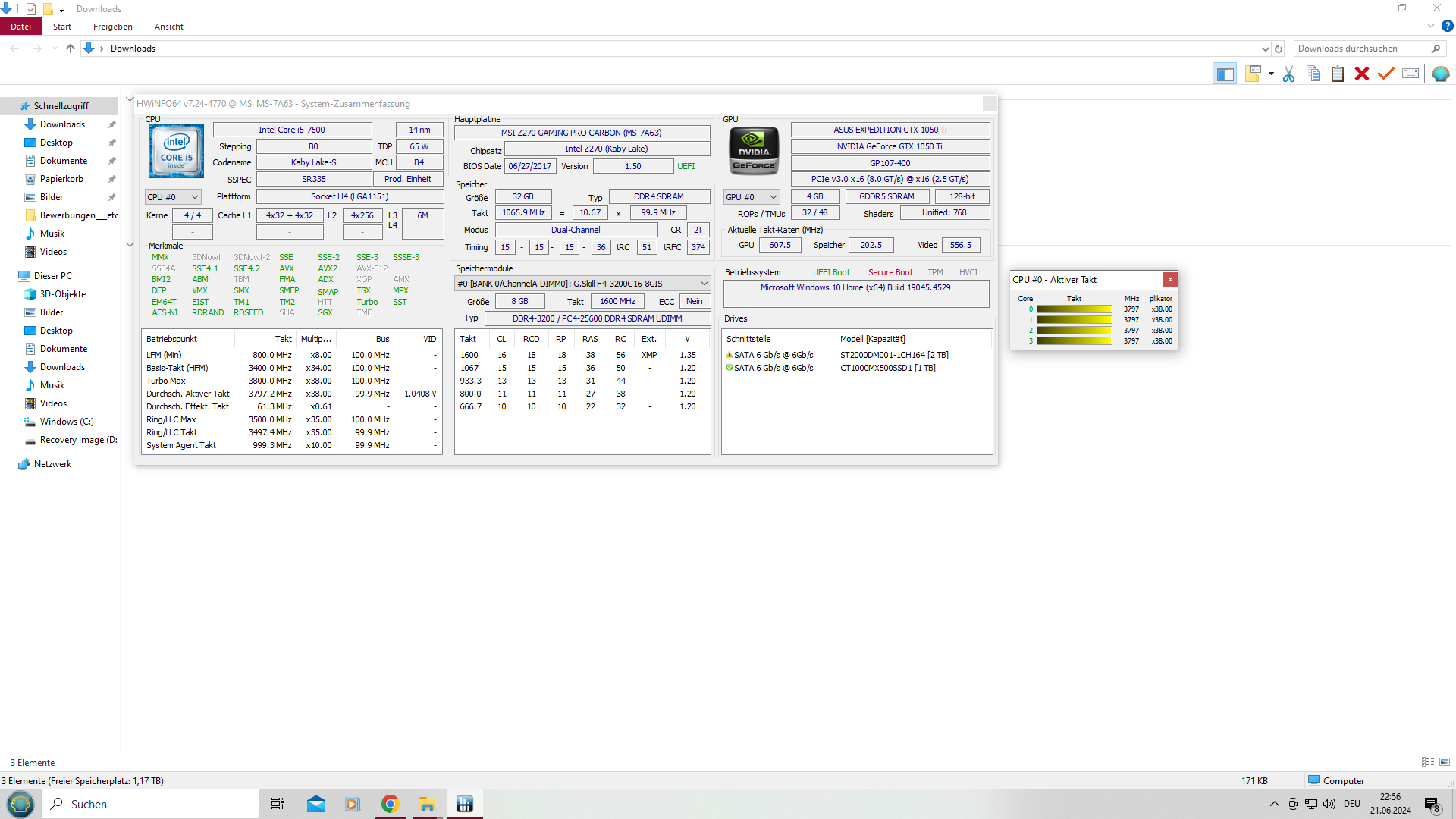This screenshot has height=819, width=1456.
Task: Switch to large icons view in status bar
Action: [1445, 761]
